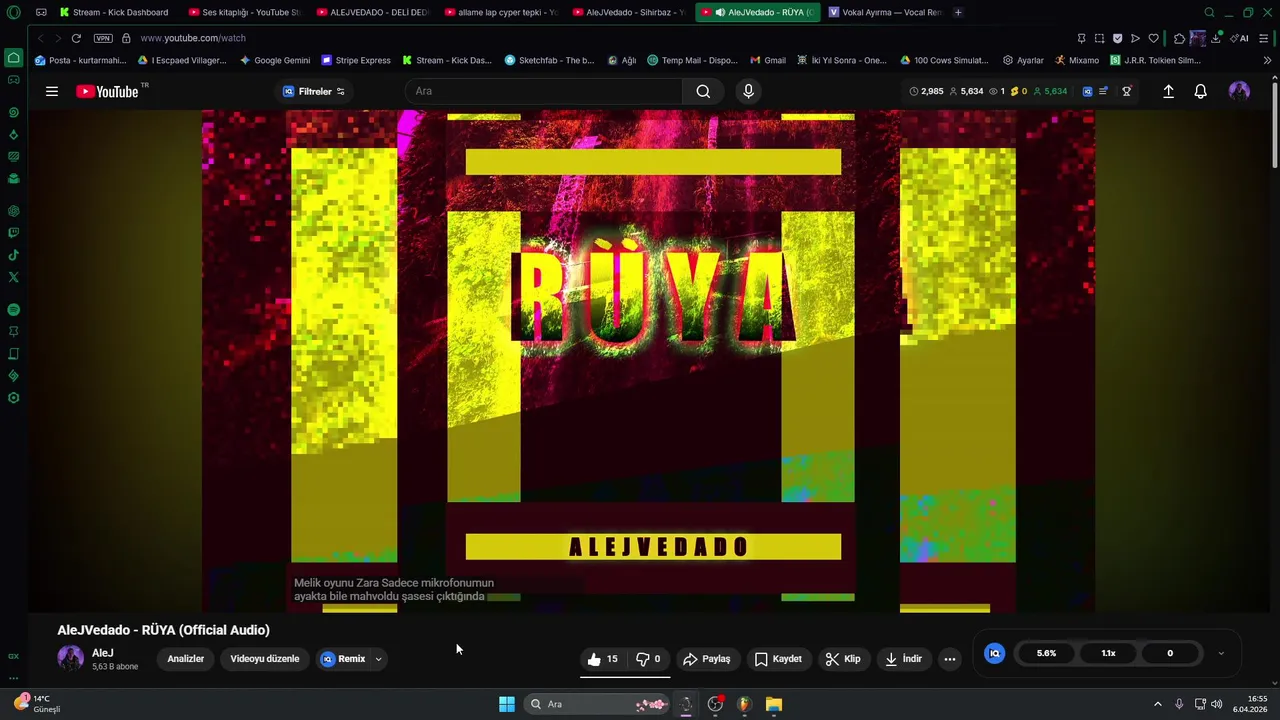Image resolution: width=1280 pixels, height=720 pixels.
Task: Focus the YouTube Ara search field
Action: [x=545, y=91]
